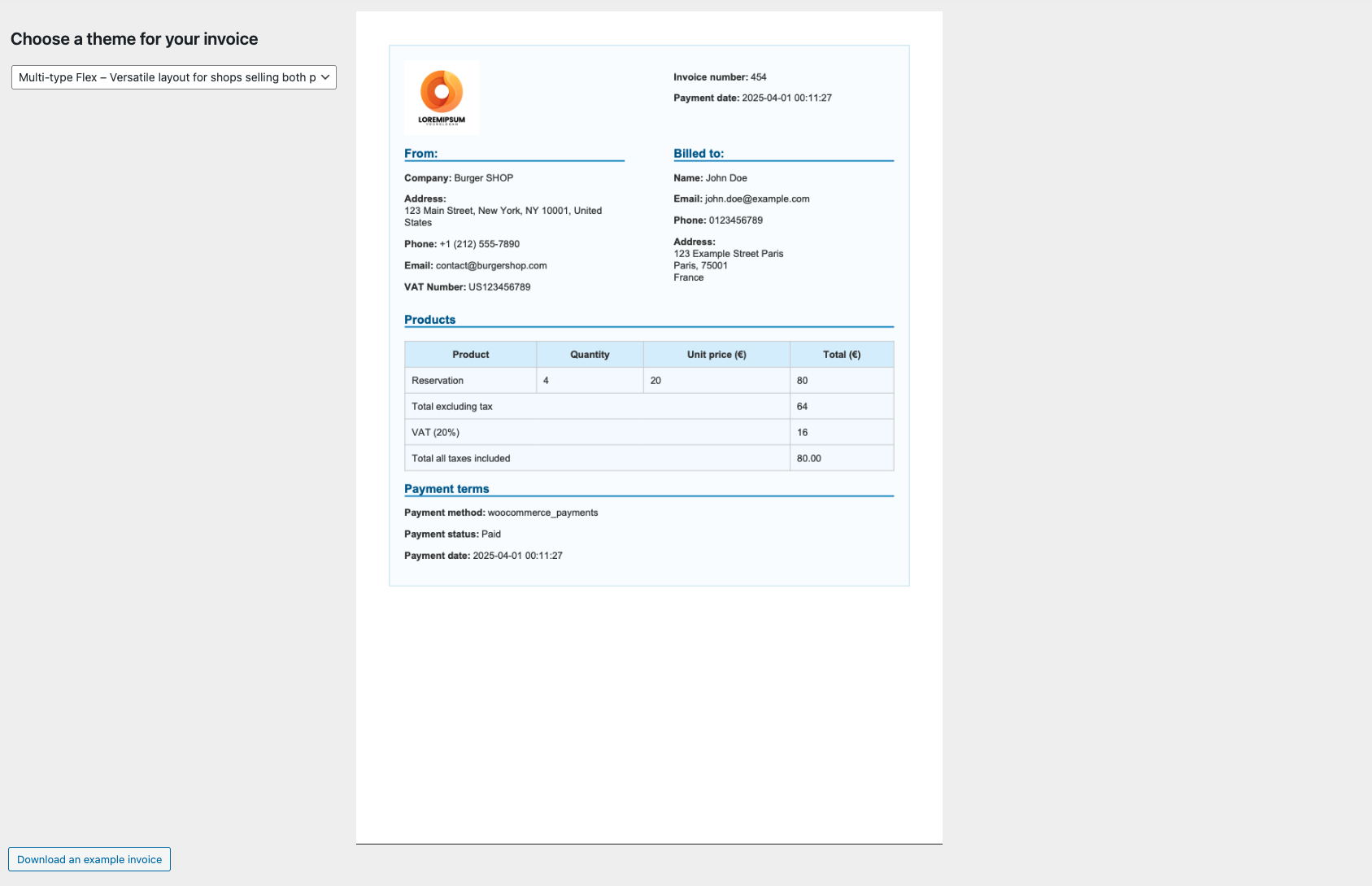
Task: Click Download an example invoice
Action: 89,859
